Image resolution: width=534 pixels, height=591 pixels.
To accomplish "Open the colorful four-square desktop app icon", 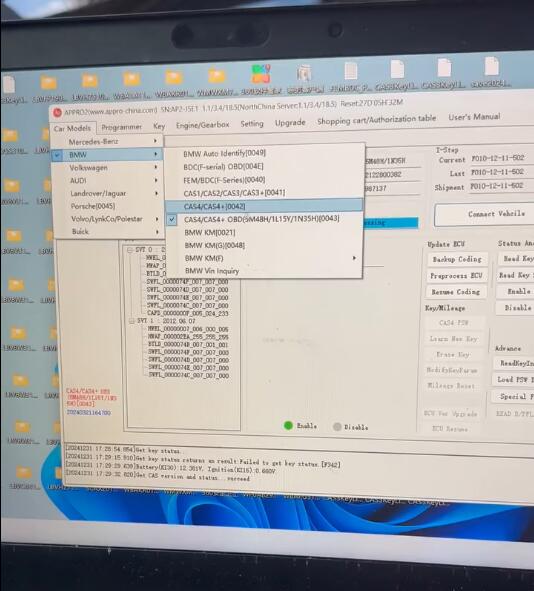I will (x=261, y=73).
